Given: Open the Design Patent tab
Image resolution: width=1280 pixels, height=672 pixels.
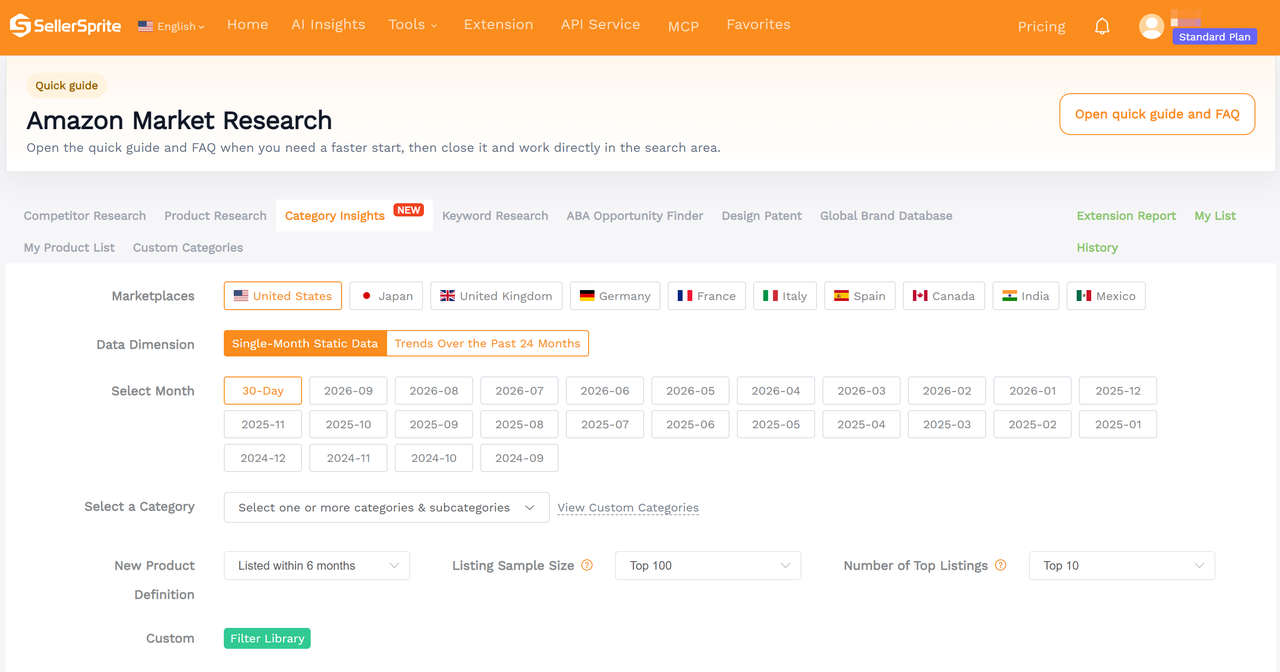Looking at the screenshot, I should click(x=762, y=216).
